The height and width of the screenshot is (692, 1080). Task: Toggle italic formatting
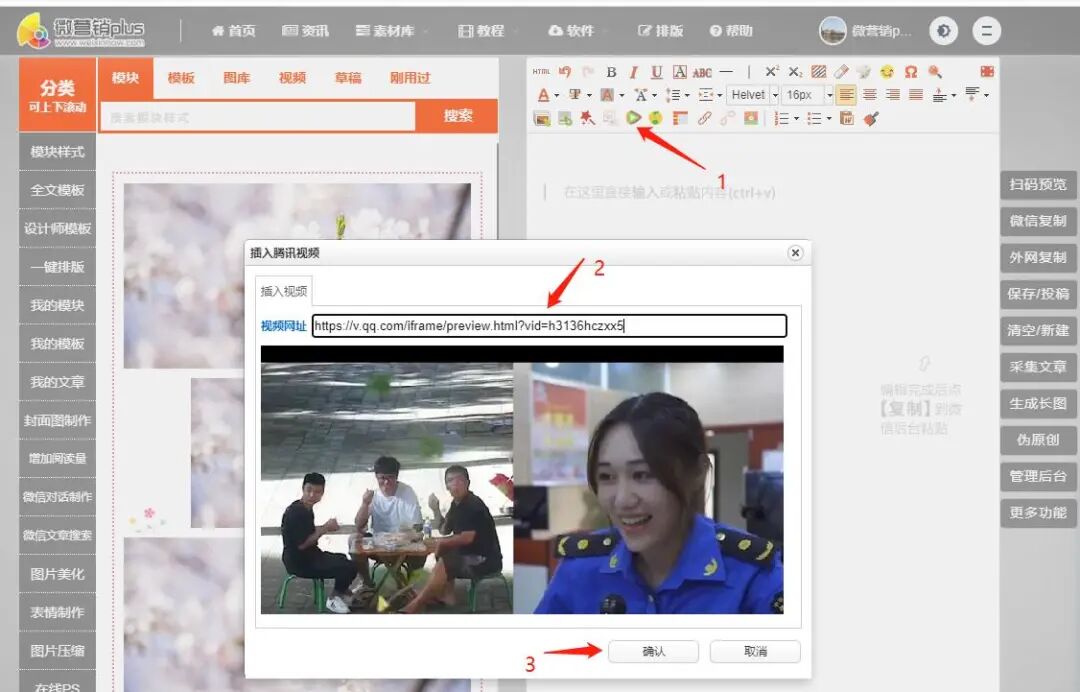[634, 72]
